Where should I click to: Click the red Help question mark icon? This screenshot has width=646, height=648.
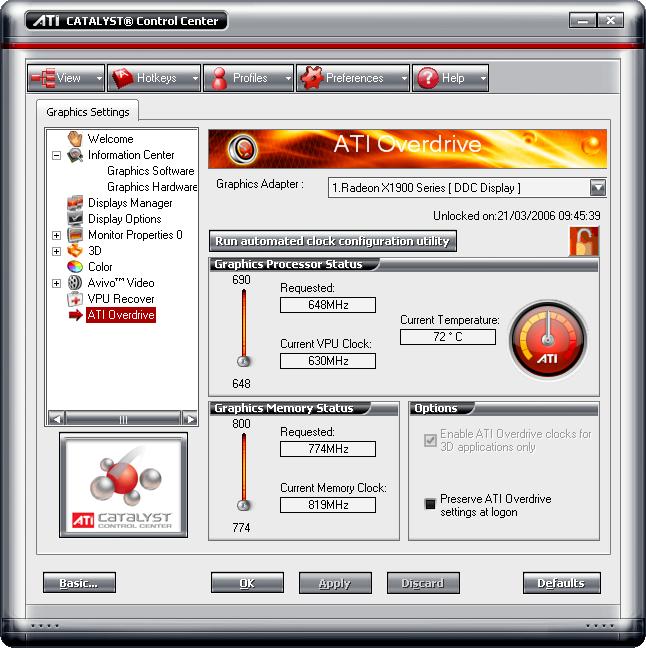[428, 78]
